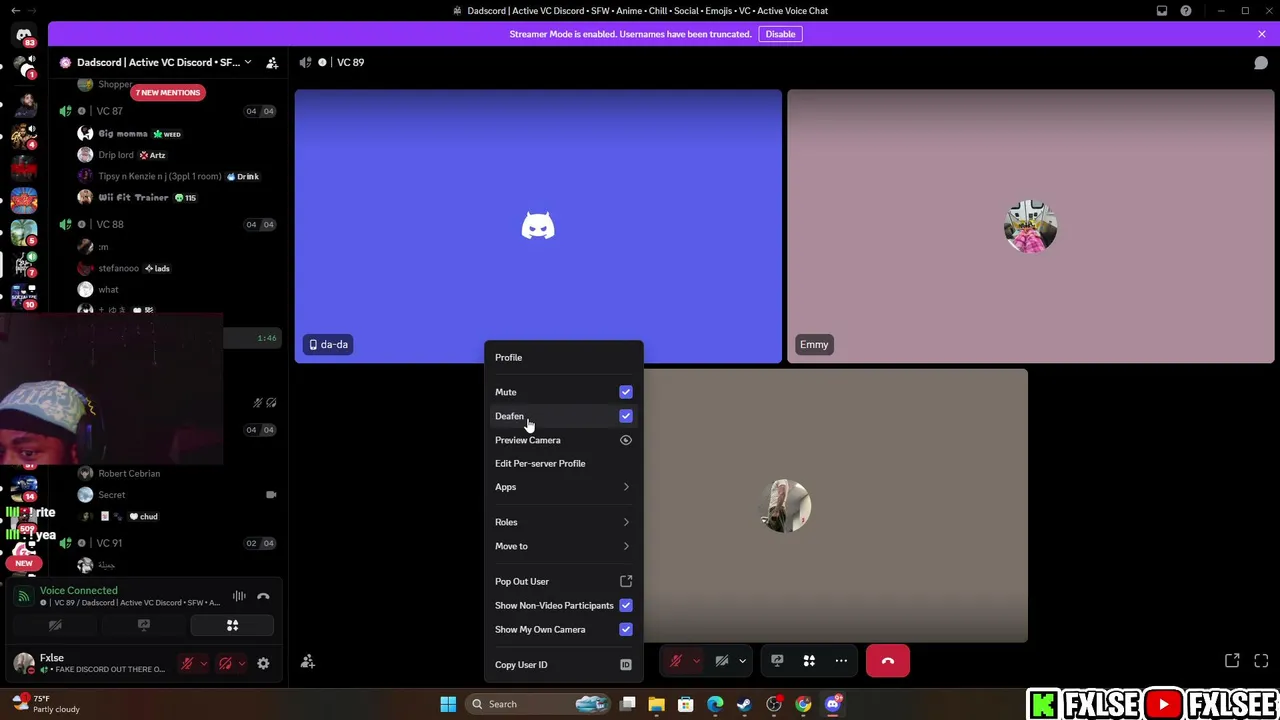Open Google Chrome from taskbar
Screen dimensions: 1280x720
coord(803,704)
